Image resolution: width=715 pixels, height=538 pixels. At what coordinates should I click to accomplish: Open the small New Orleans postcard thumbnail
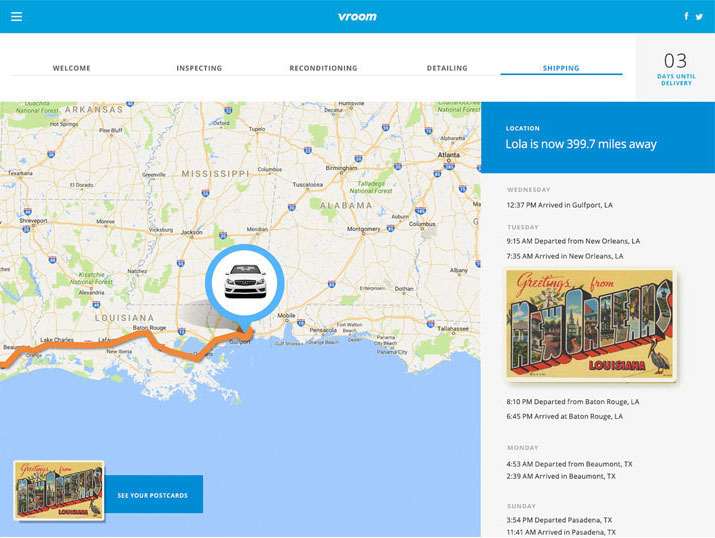(x=59, y=490)
